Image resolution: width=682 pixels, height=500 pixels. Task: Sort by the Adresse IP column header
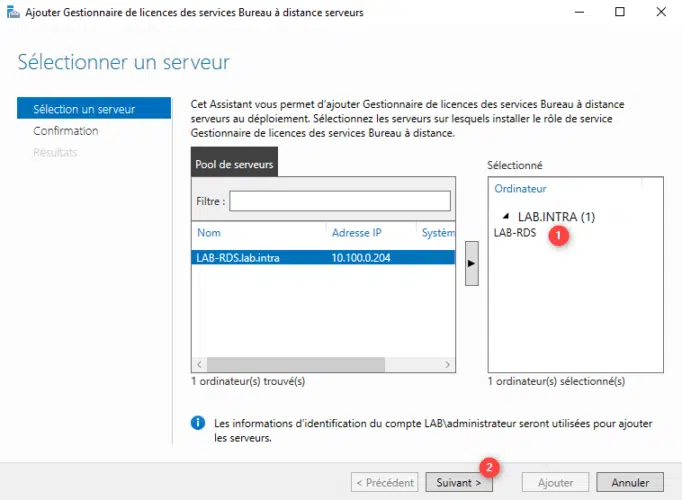(x=357, y=233)
